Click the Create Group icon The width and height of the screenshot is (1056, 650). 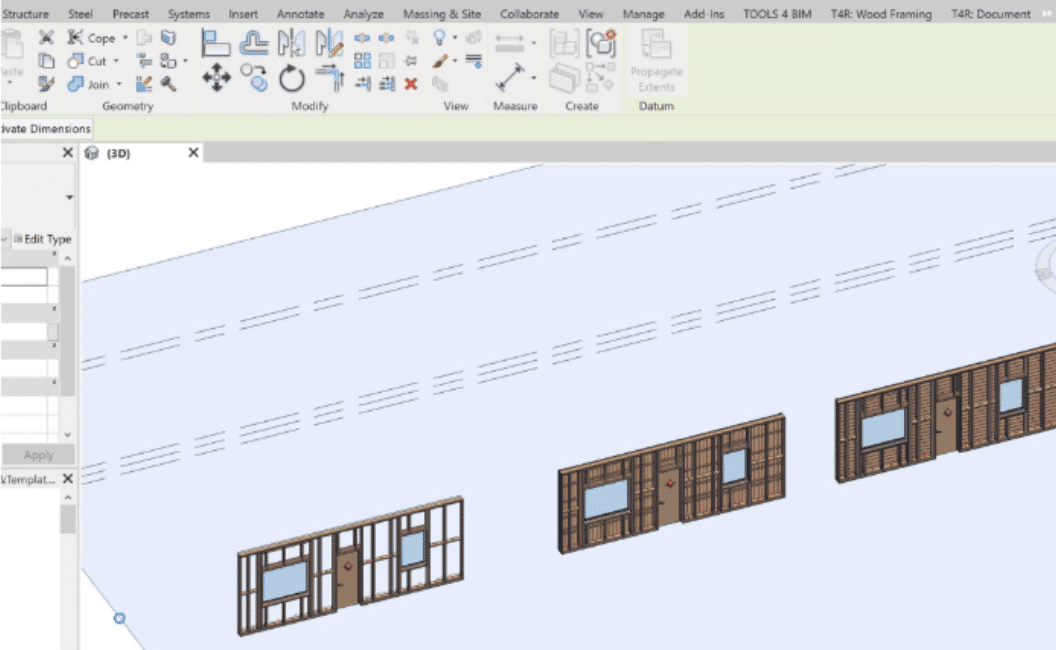pyautogui.click(x=600, y=42)
